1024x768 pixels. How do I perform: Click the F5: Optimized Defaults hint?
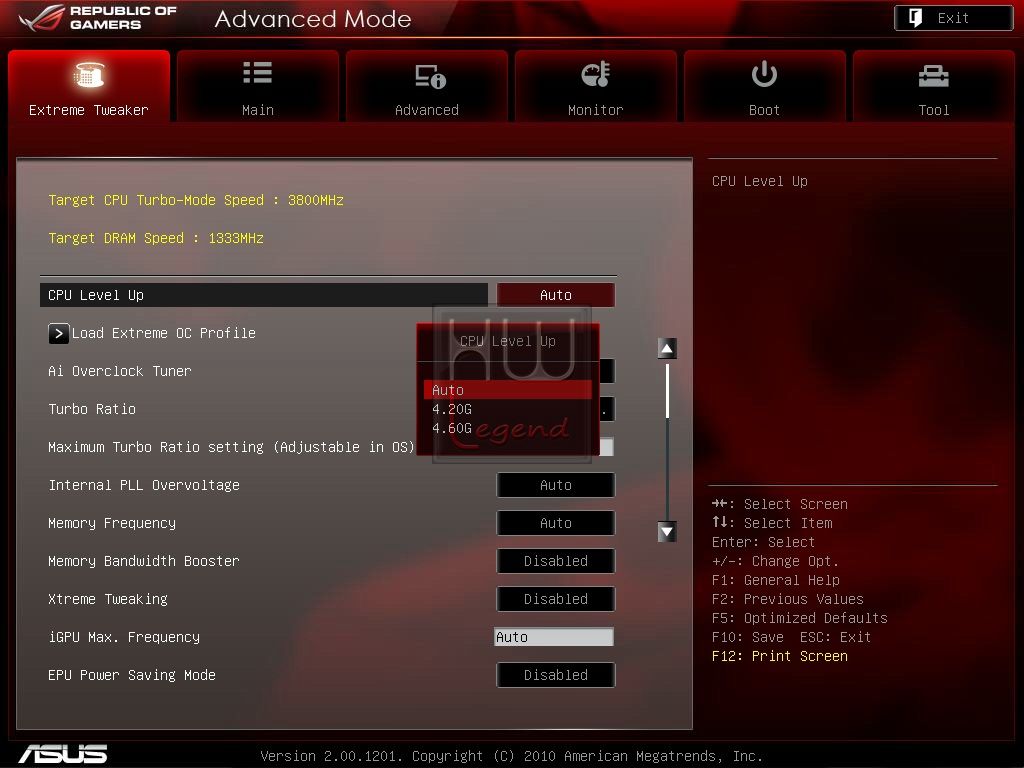800,618
